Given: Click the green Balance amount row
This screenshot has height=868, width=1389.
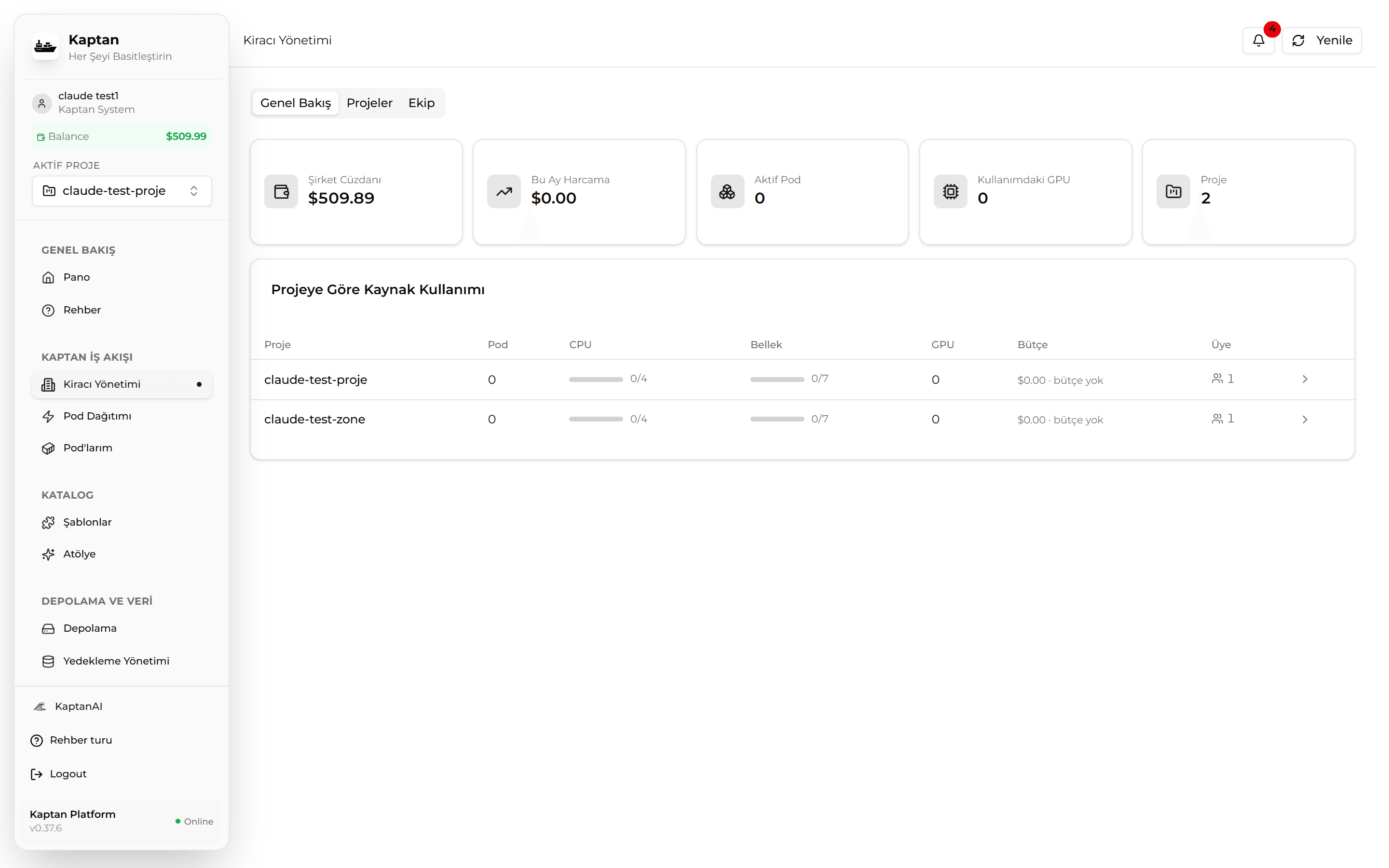Looking at the screenshot, I should click(x=122, y=136).
